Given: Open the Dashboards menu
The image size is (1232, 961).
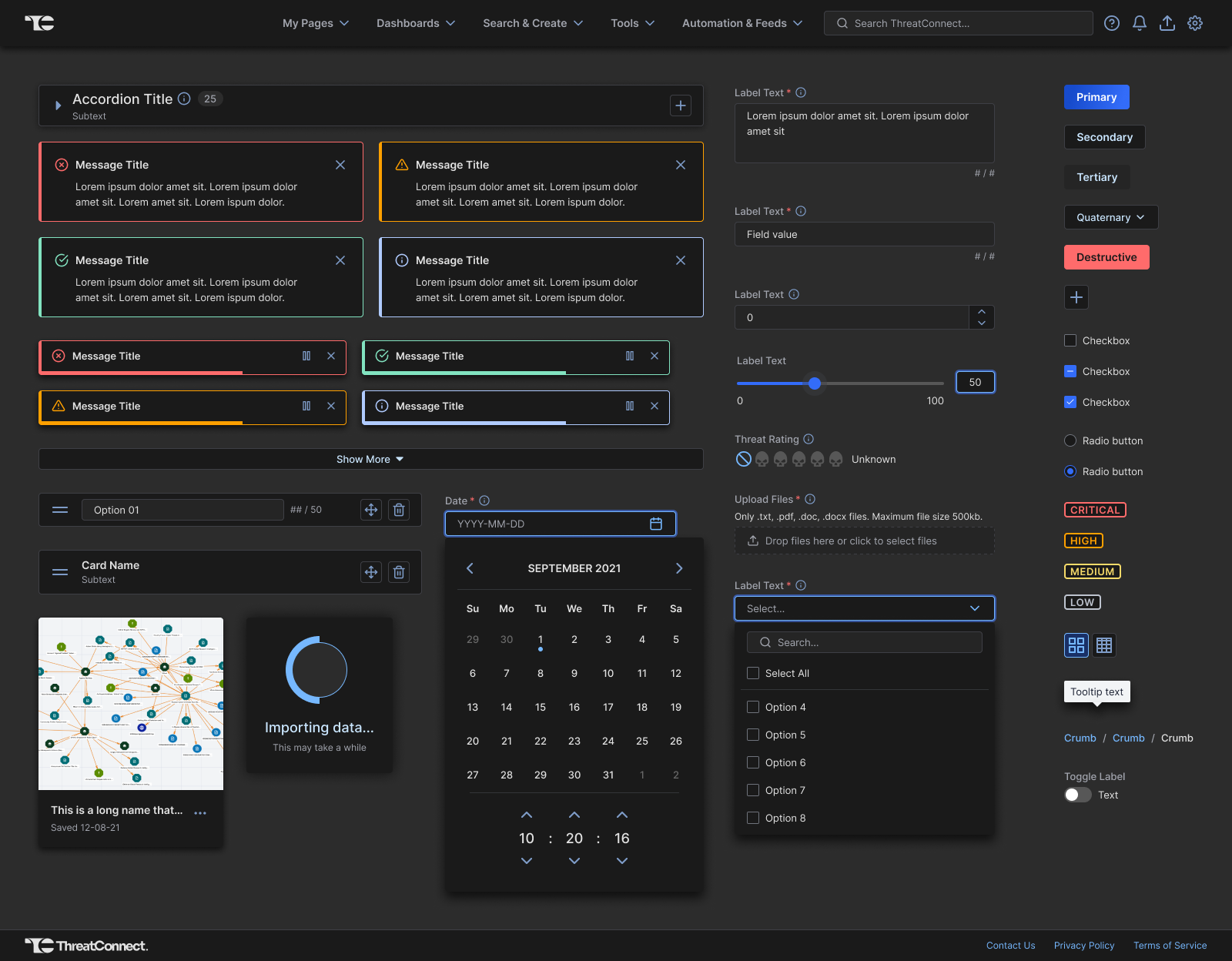Looking at the screenshot, I should coord(416,23).
